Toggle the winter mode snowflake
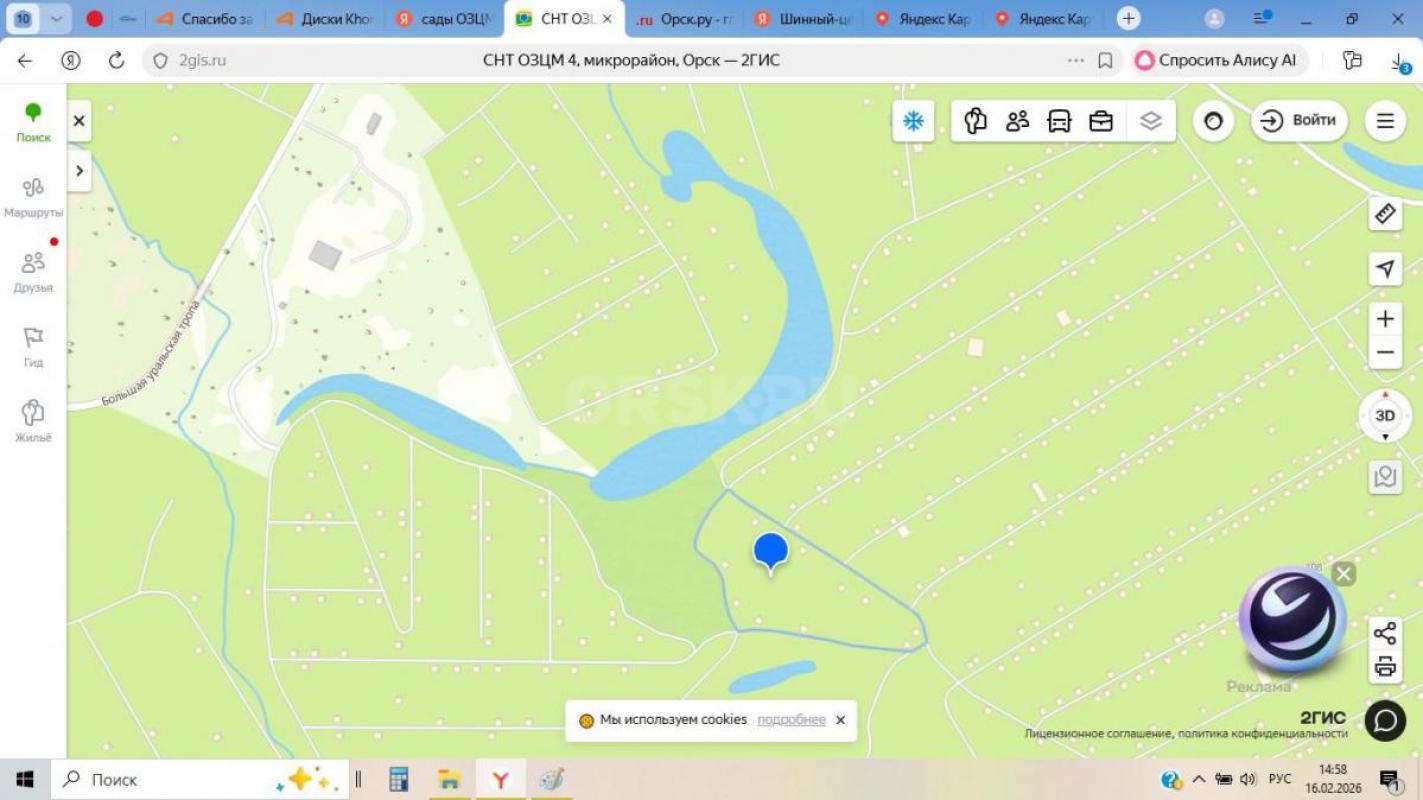This screenshot has width=1423, height=800. (912, 120)
